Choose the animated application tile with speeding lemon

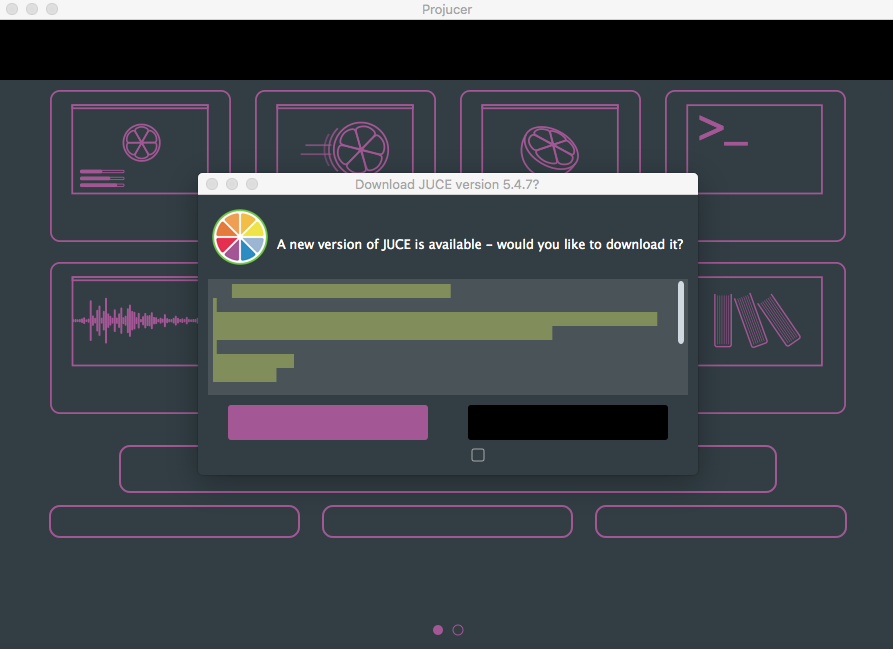click(x=345, y=132)
